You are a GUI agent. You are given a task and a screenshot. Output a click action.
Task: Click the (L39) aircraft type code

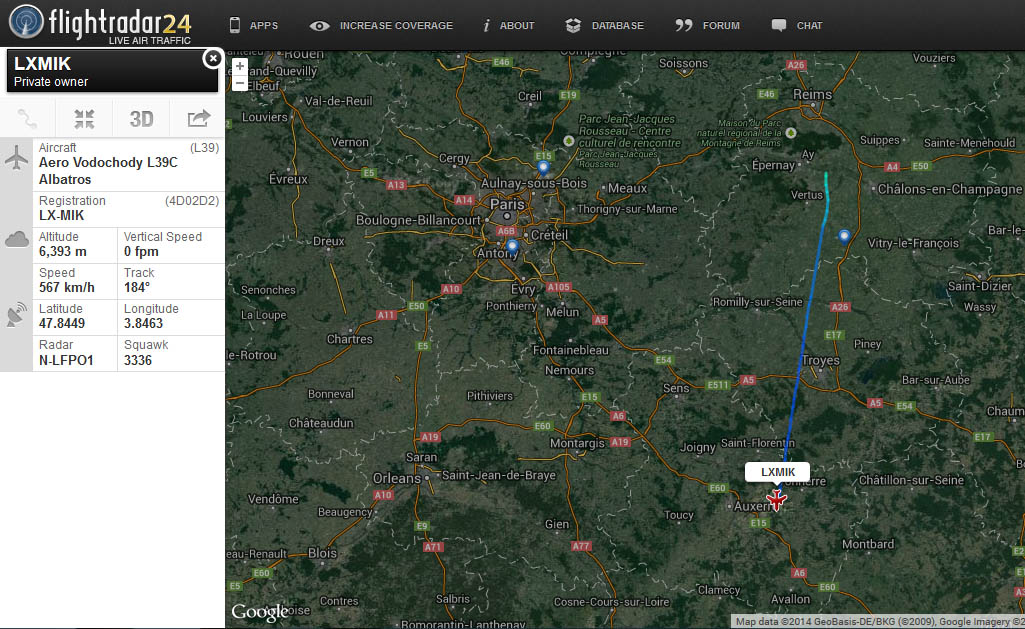coord(205,148)
